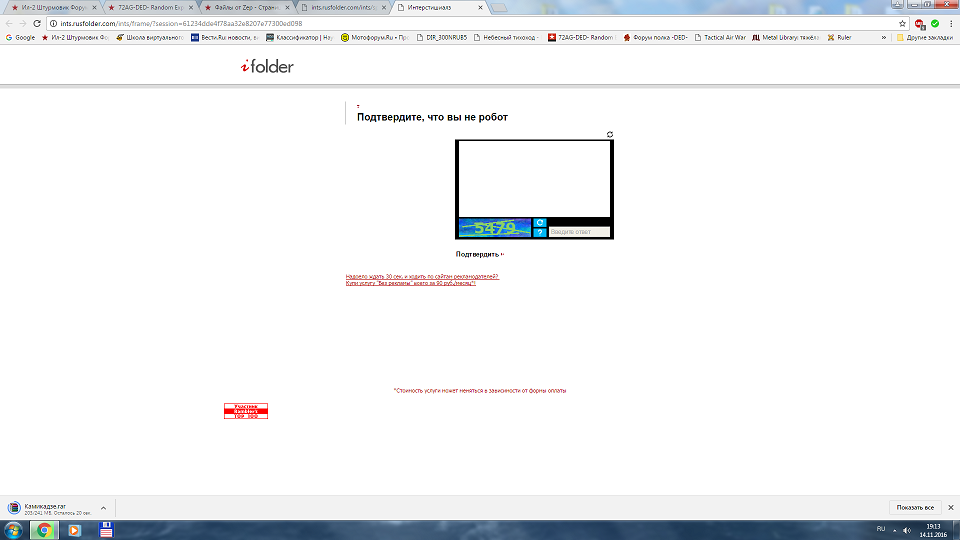
Task: Open the 'Tactical Air War' bookmark
Action: tap(720, 37)
